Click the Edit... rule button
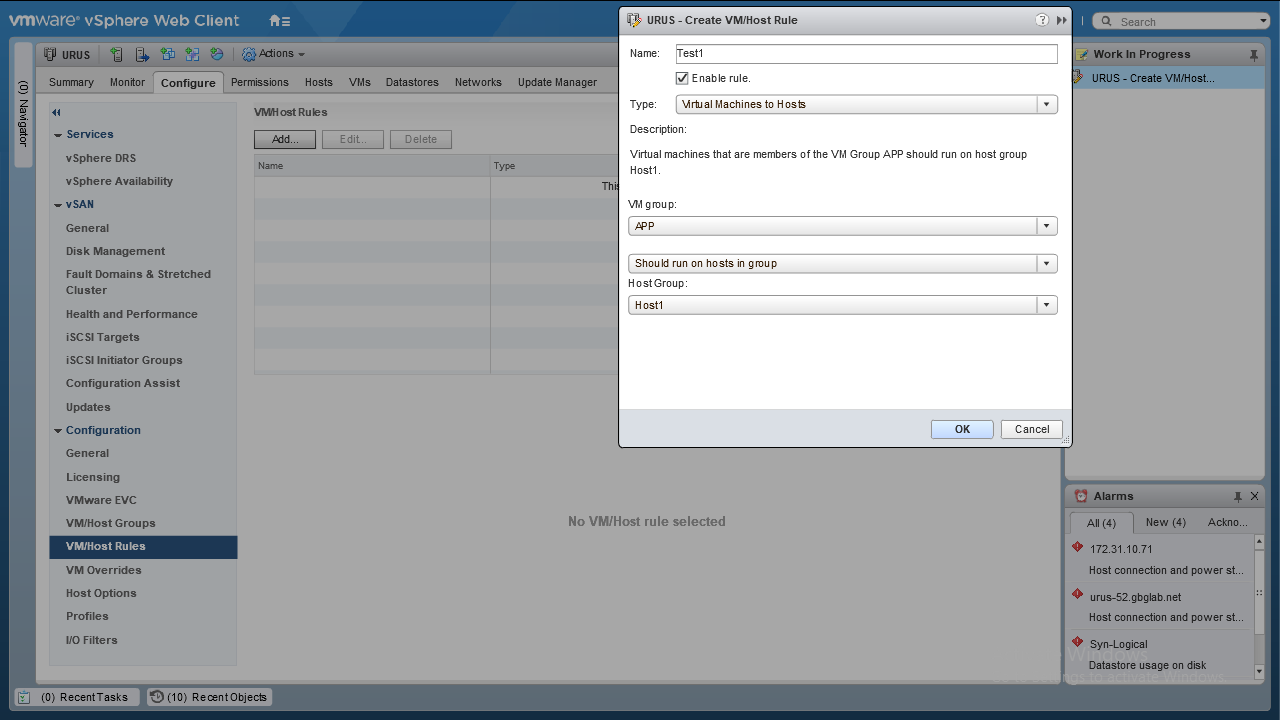Image resolution: width=1280 pixels, height=720 pixels. pyautogui.click(x=353, y=140)
